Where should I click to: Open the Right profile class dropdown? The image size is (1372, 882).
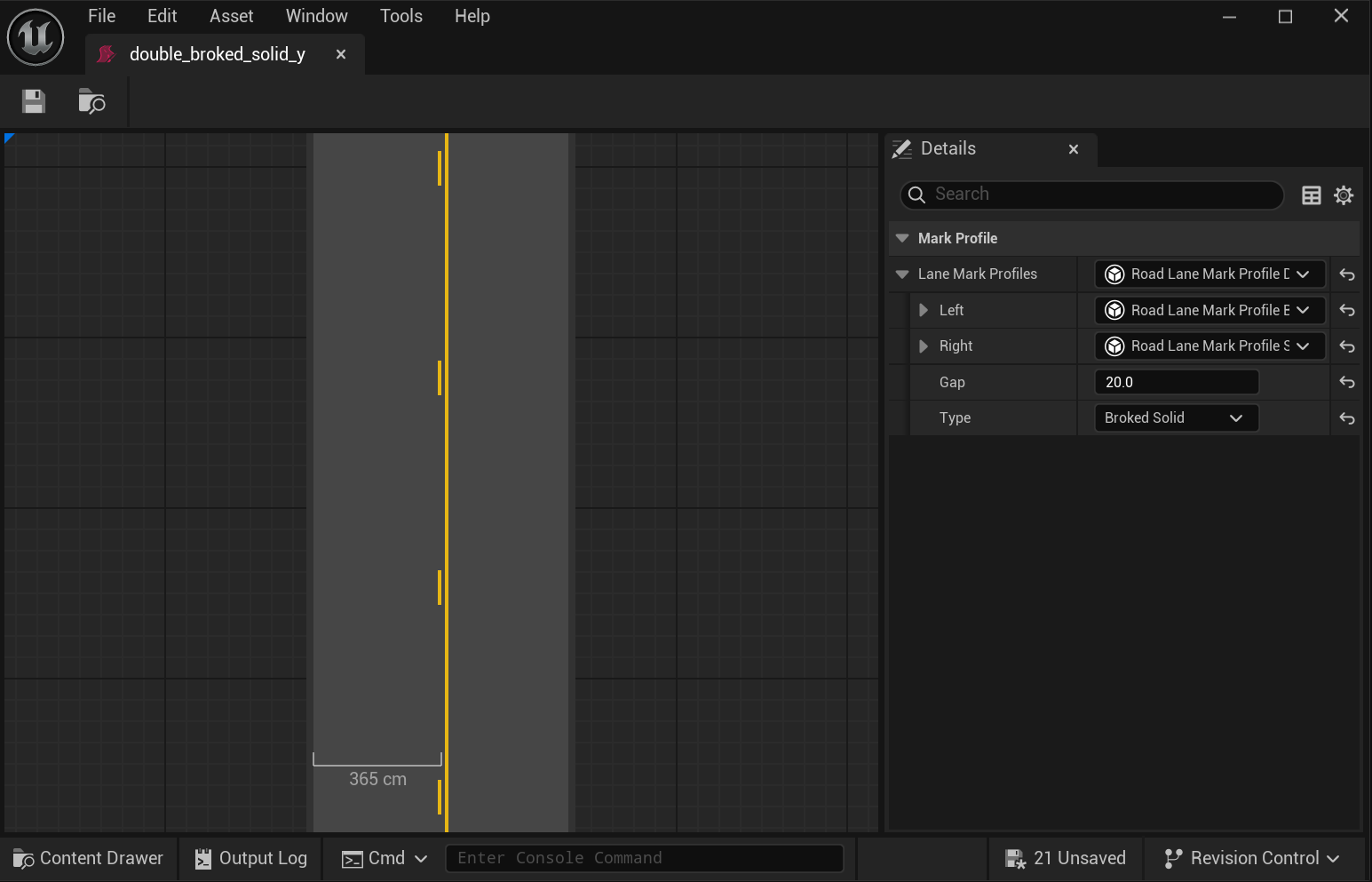coord(1209,346)
